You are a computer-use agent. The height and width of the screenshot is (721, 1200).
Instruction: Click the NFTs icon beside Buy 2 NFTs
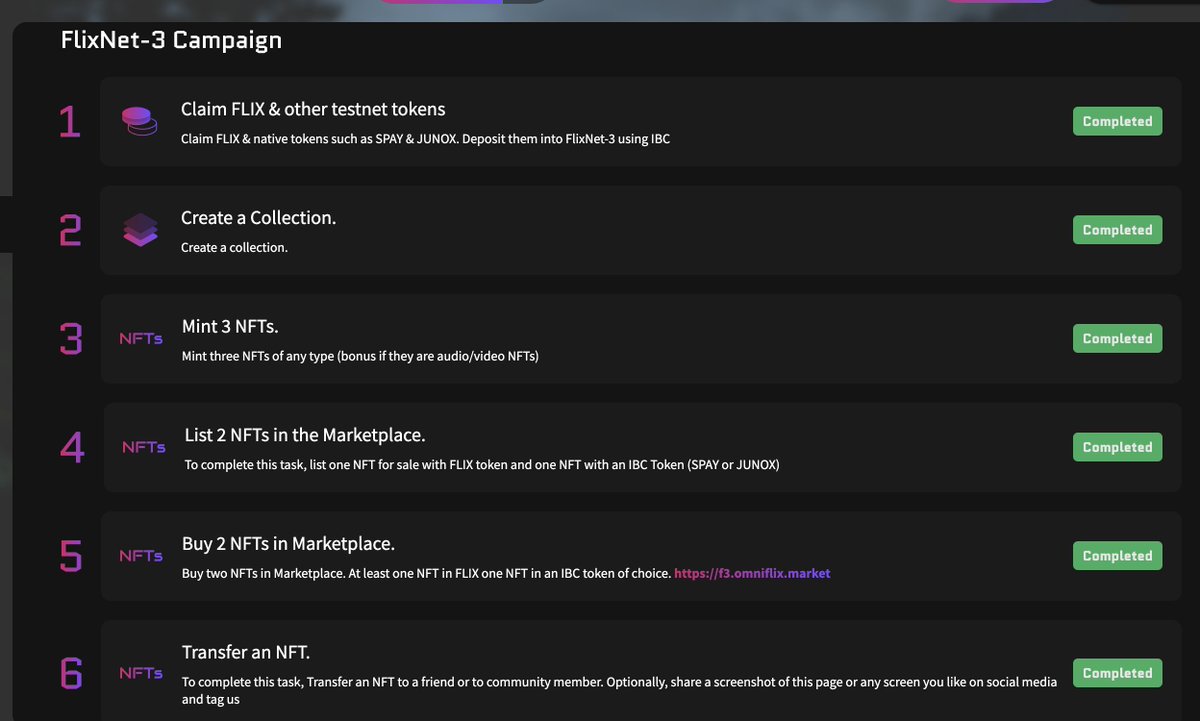(141, 556)
